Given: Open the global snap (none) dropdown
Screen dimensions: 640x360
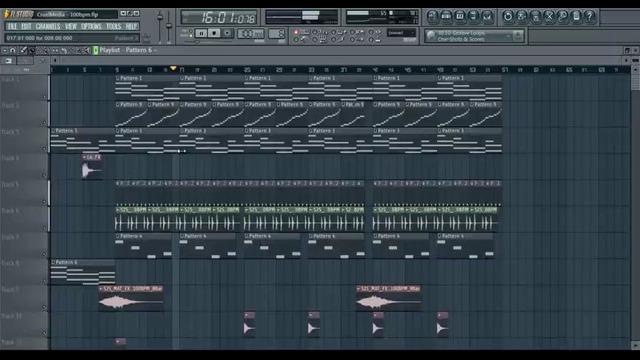Looking at the screenshot, I should (x=402, y=33).
